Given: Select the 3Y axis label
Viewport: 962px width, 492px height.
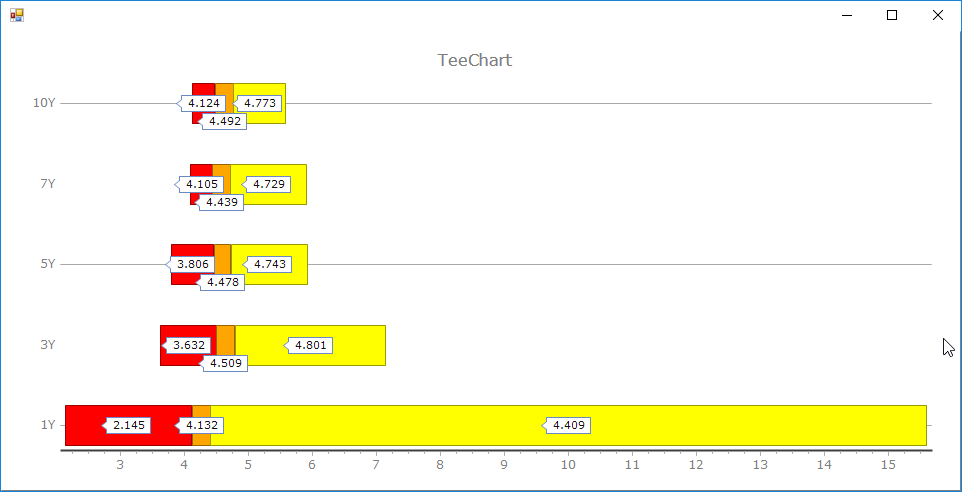Looking at the screenshot, I should coord(48,345).
